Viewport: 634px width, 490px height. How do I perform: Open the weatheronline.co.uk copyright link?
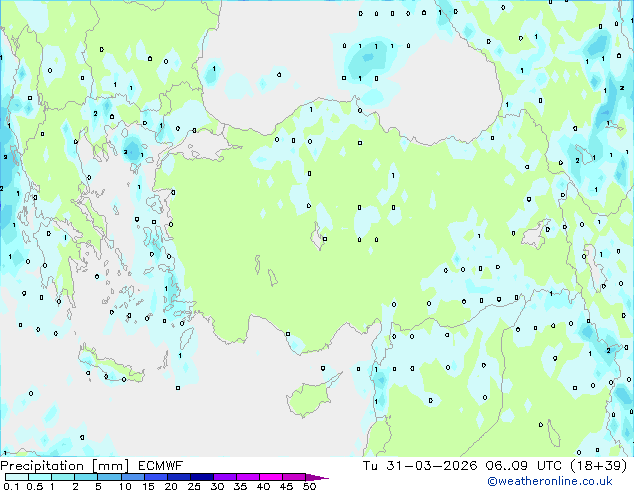pyautogui.click(x=550, y=481)
